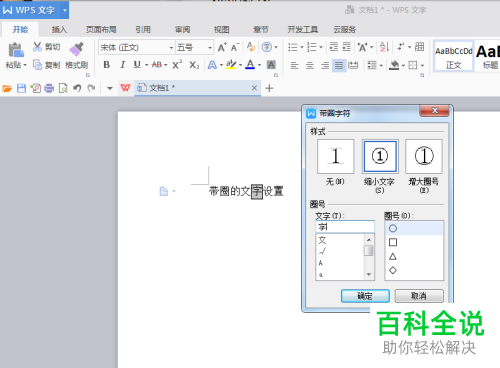Toggle character shading A icon
This screenshot has height=368, width=500.
[x=271, y=65]
